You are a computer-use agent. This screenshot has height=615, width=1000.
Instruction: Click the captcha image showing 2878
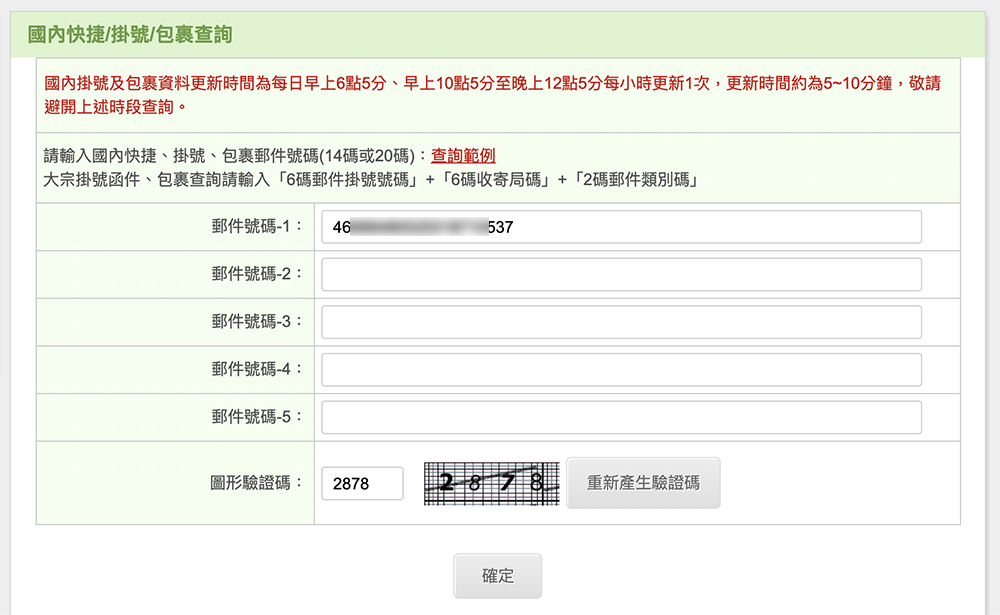[491, 484]
